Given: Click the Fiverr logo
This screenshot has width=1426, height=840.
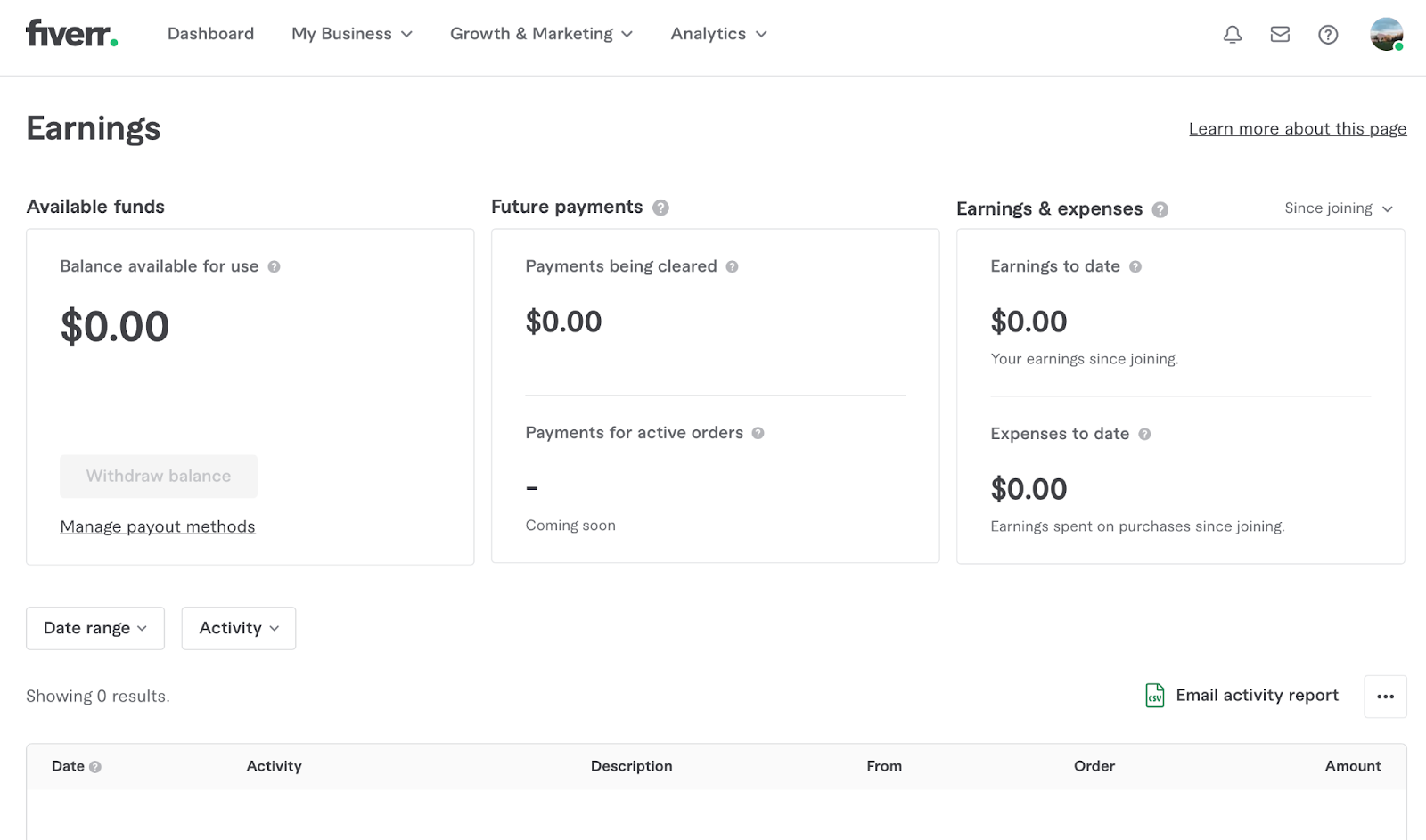Looking at the screenshot, I should coord(71,34).
